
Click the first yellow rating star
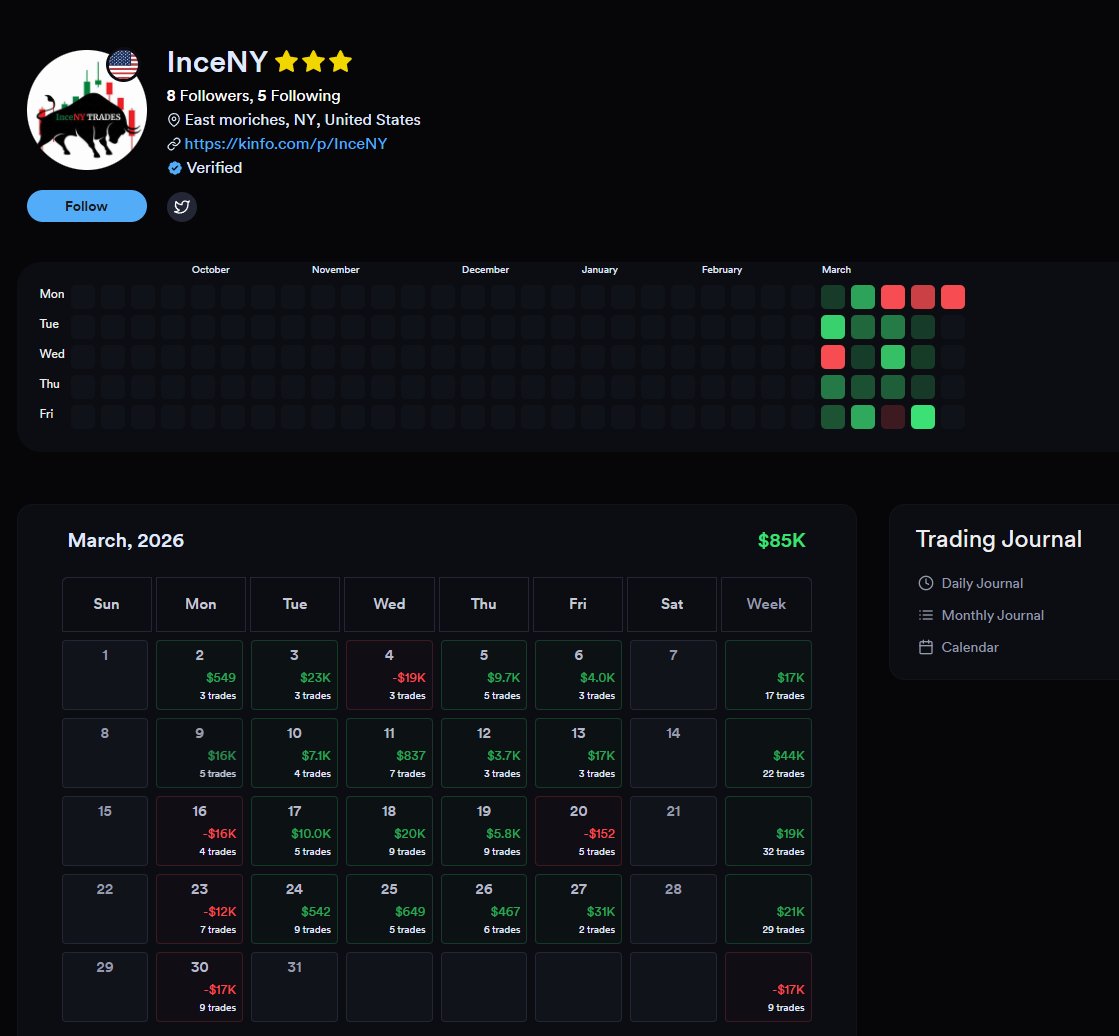286,61
